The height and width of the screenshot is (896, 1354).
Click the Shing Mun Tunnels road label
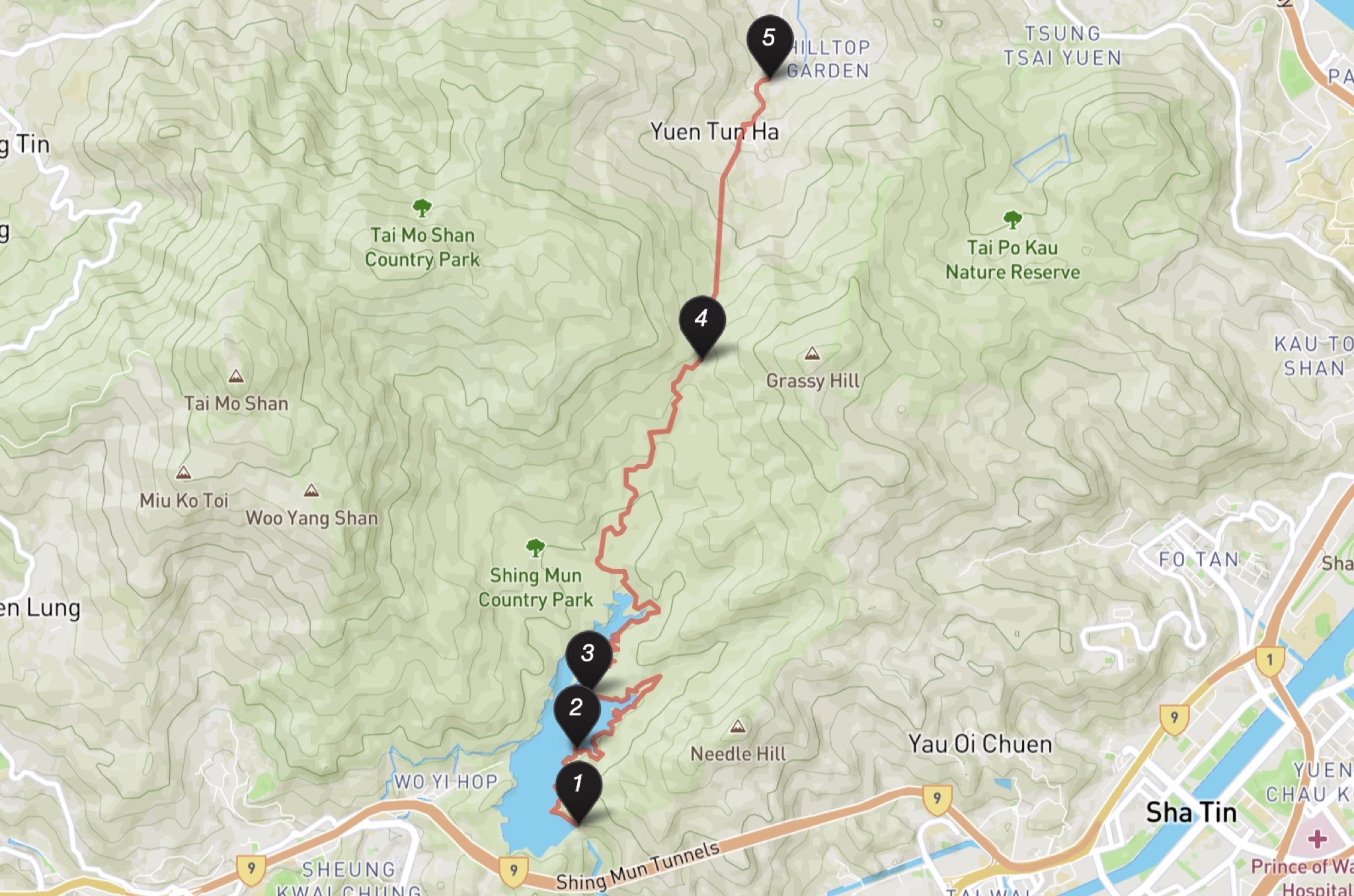point(637,867)
